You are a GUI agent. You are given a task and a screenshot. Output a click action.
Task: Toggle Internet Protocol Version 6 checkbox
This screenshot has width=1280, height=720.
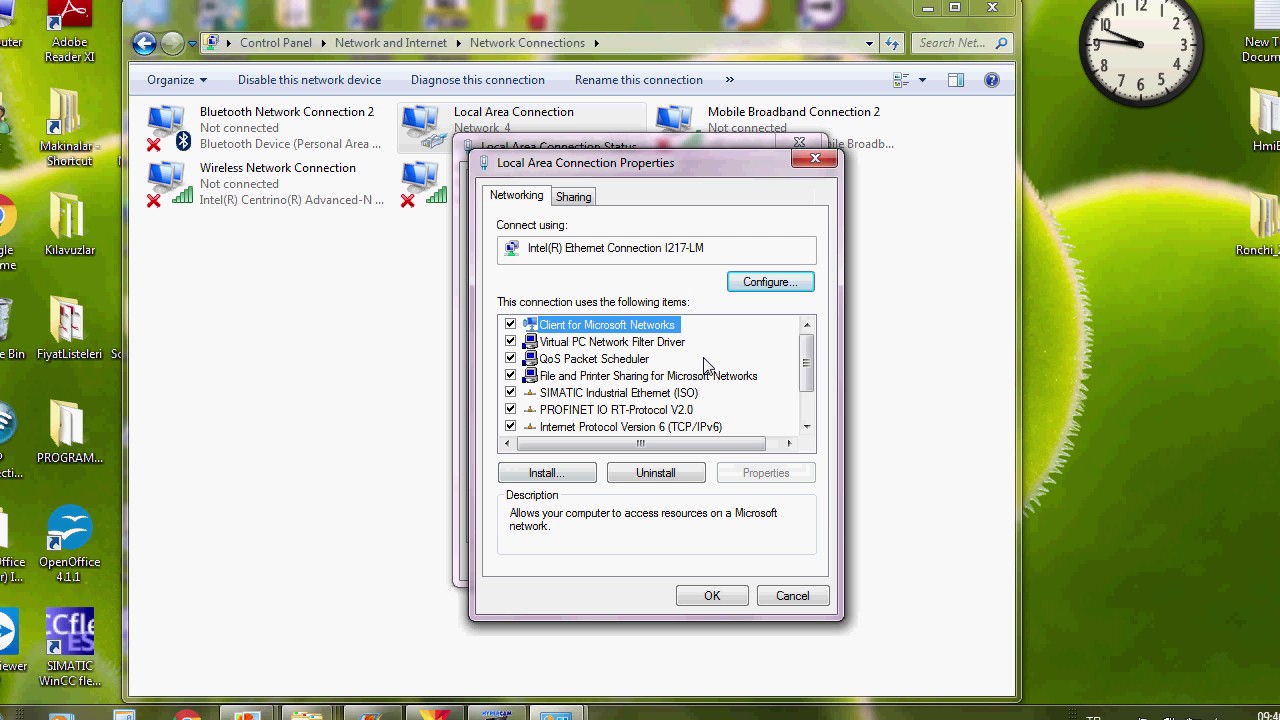pyautogui.click(x=511, y=427)
